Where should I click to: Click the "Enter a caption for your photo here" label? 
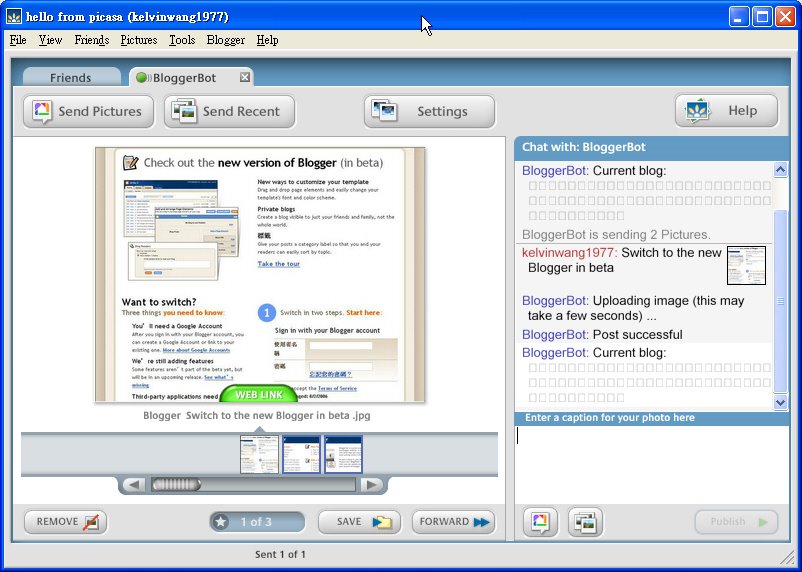(610, 417)
